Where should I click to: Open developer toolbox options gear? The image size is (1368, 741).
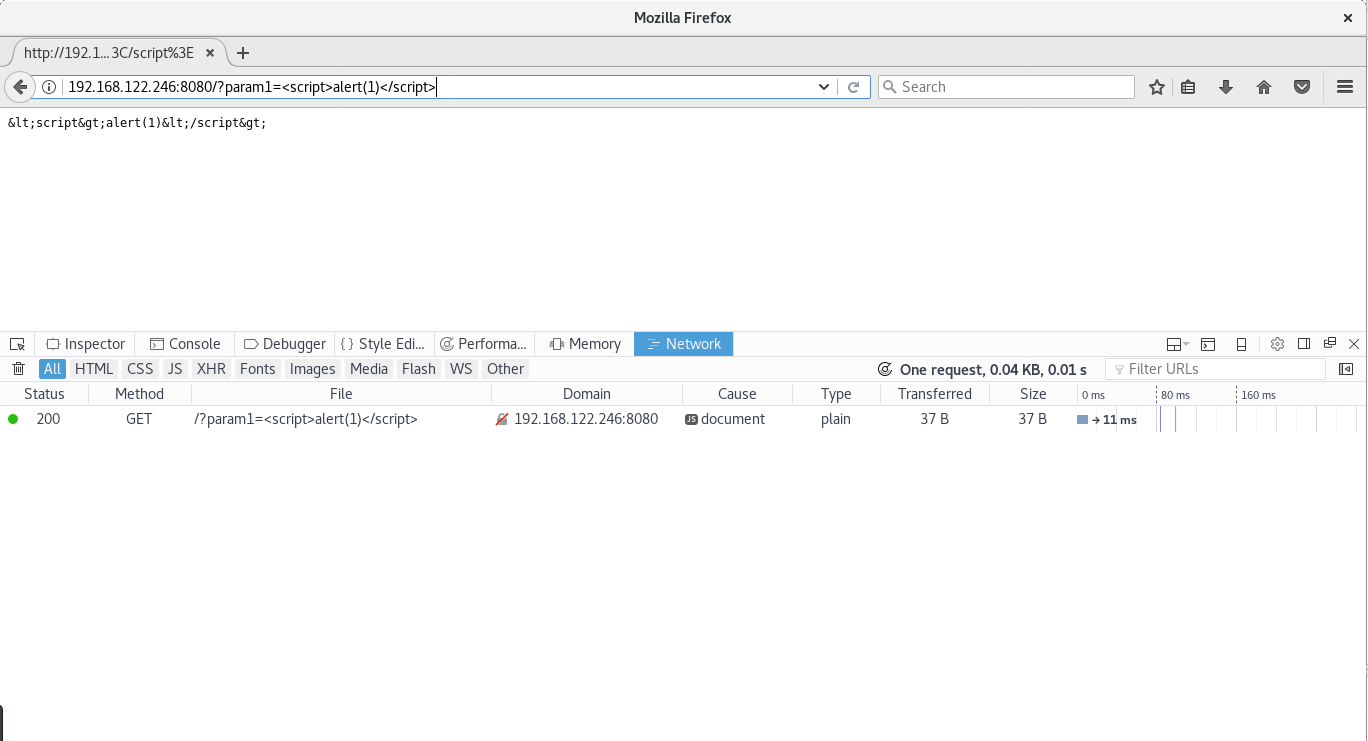coord(1277,344)
